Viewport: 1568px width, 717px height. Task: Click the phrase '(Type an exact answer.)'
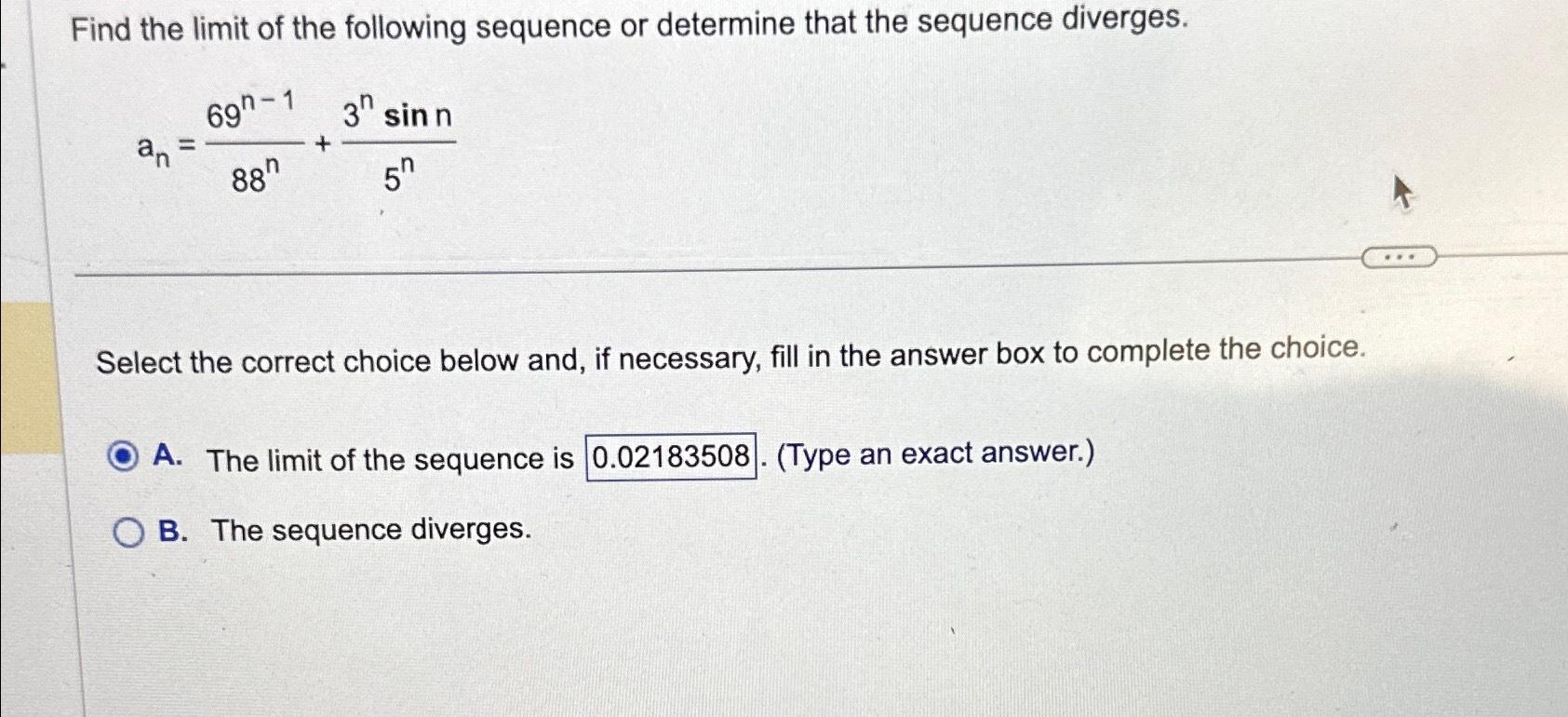tap(934, 454)
